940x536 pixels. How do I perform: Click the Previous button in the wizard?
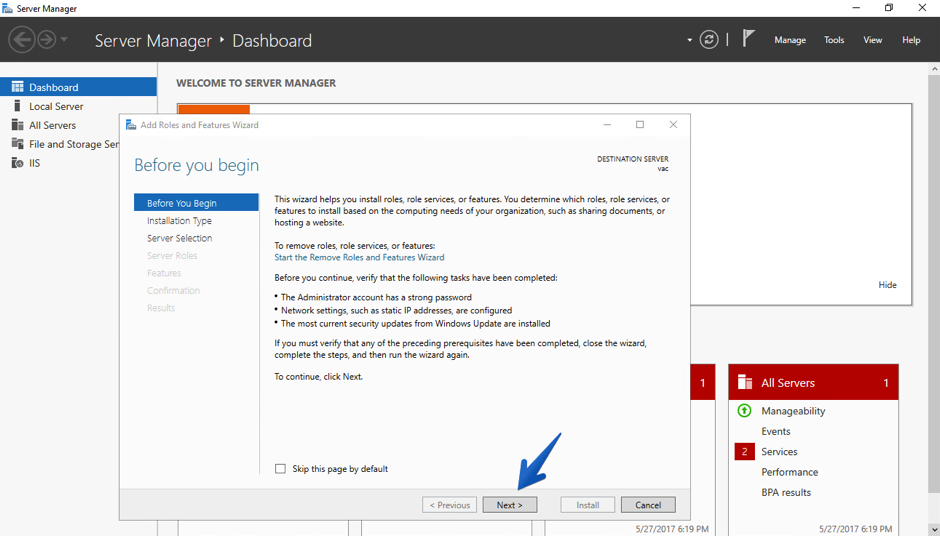pyautogui.click(x=450, y=505)
